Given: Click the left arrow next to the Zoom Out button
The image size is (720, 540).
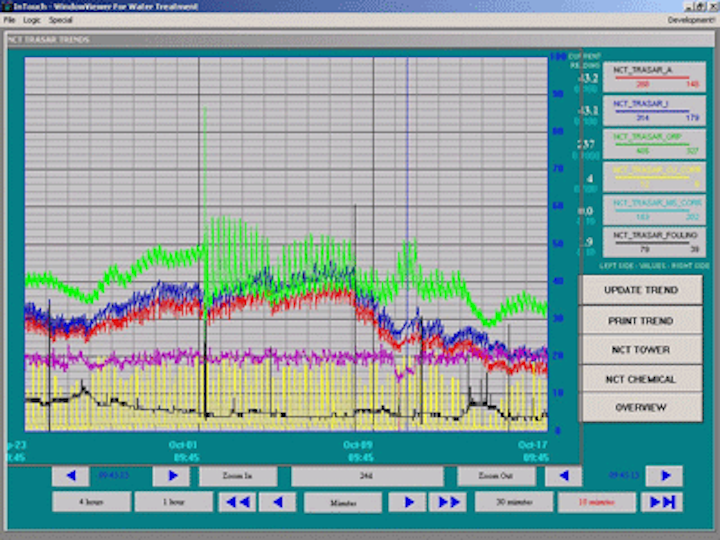Looking at the screenshot, I should (563, 476).
